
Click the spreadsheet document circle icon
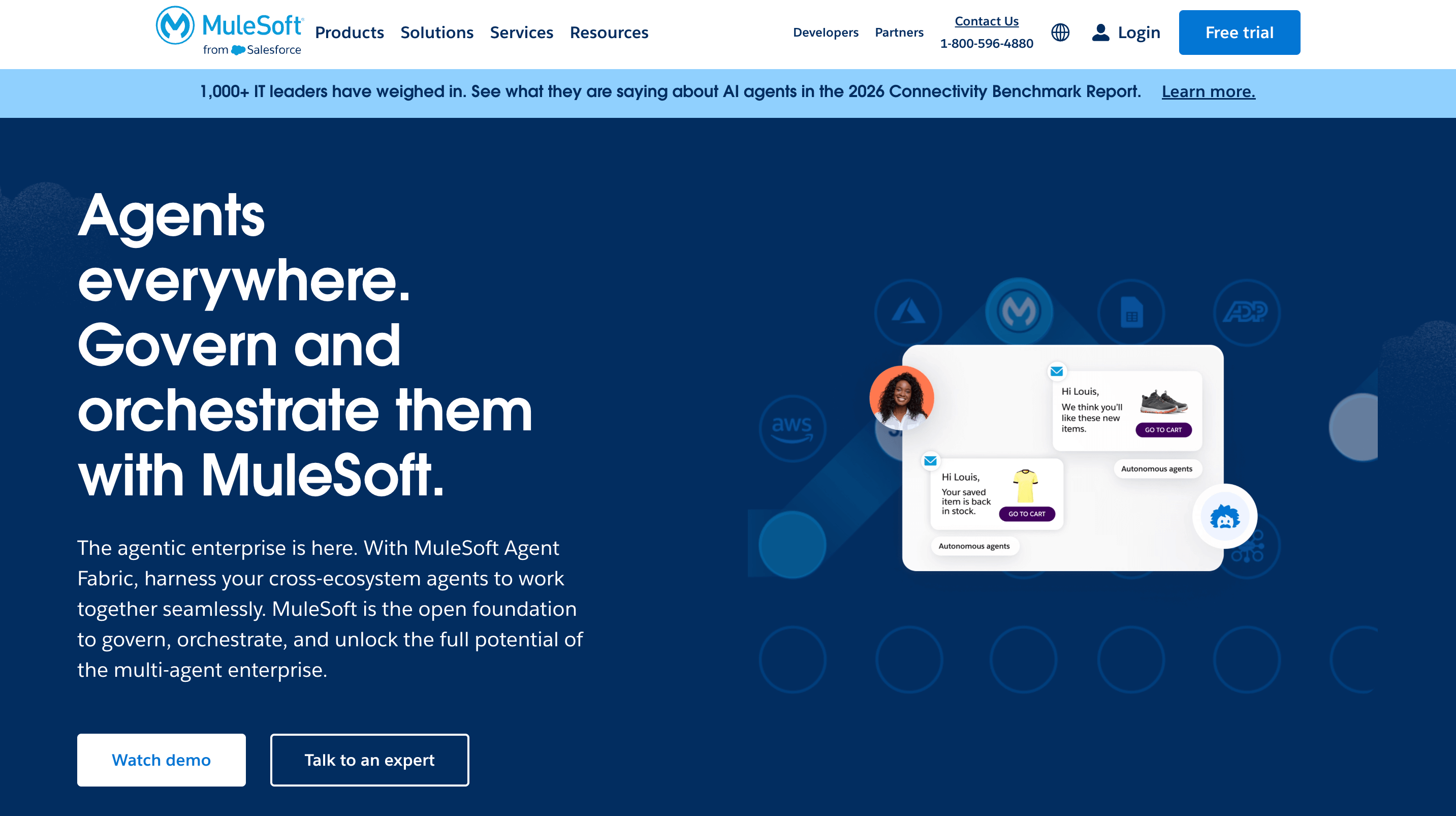coord(1131,311)
